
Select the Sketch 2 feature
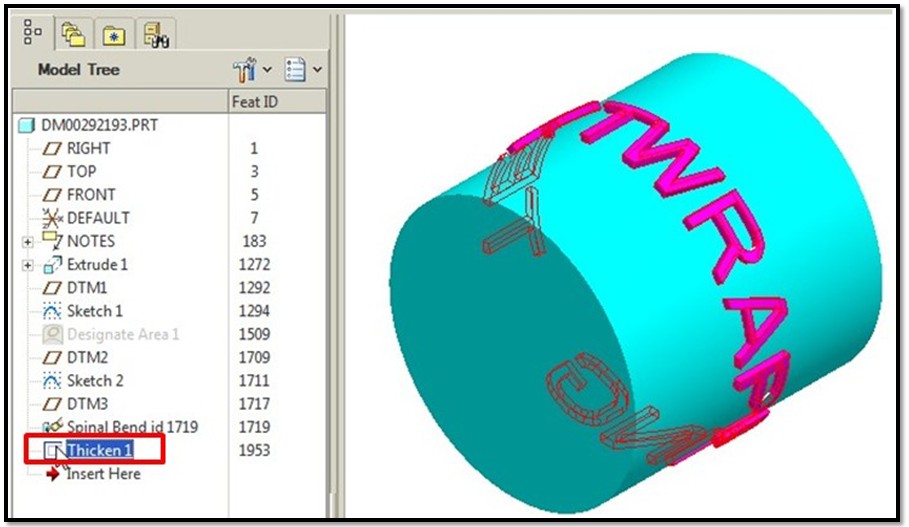coord(95,380)
